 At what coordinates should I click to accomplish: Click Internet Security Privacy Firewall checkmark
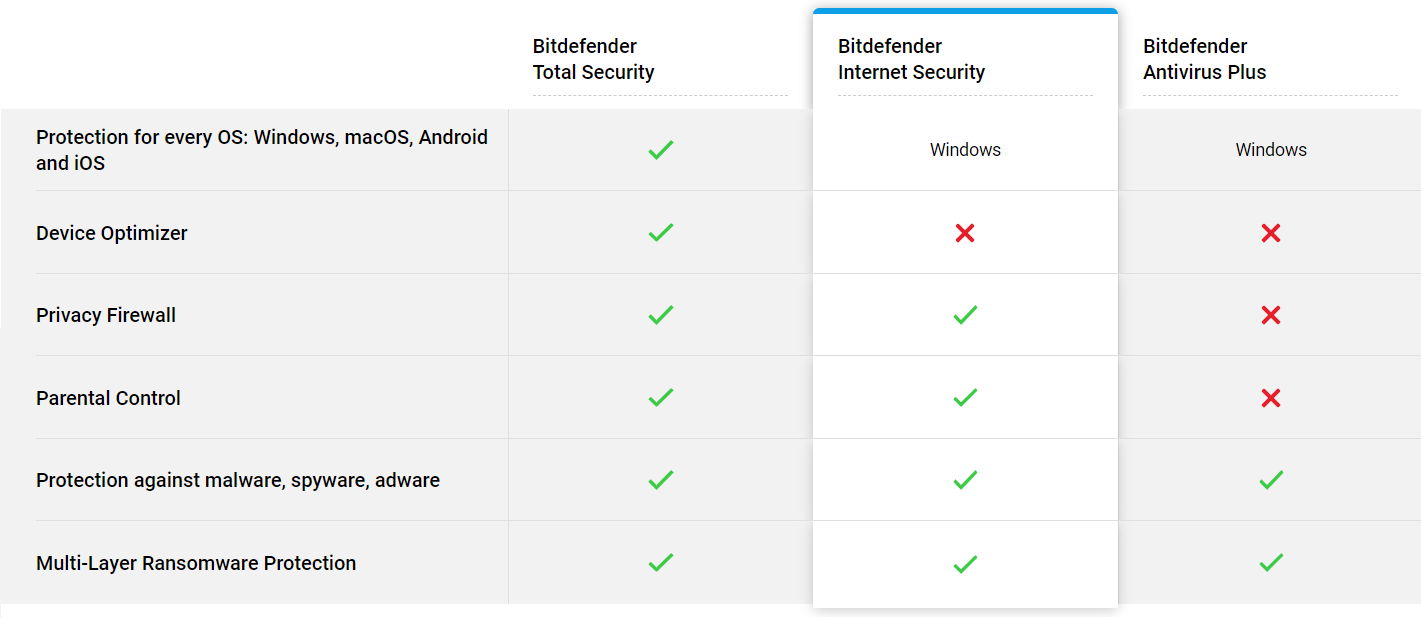[x=965, y=315]
